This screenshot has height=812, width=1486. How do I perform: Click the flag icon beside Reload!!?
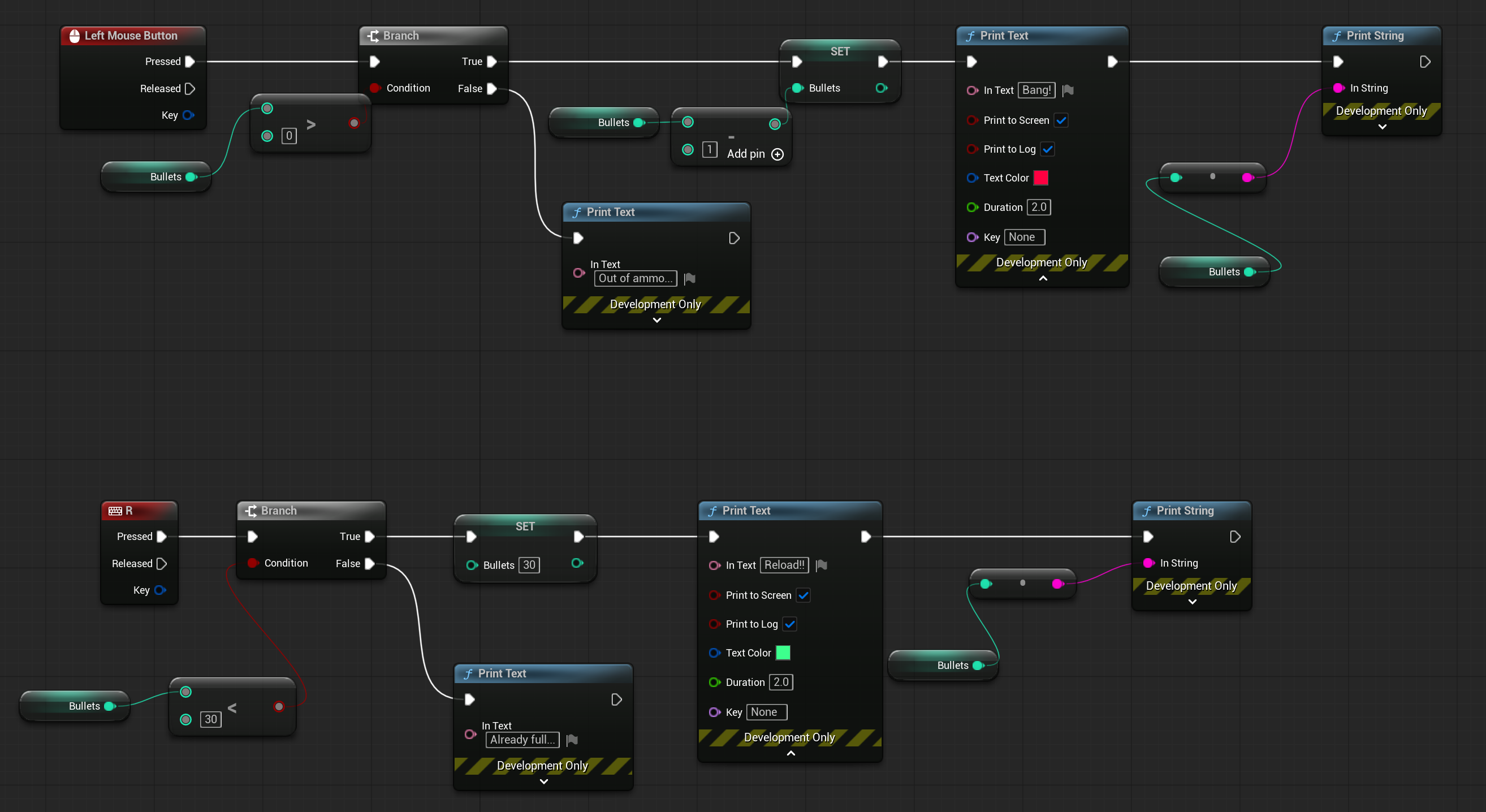click(822, 565)
